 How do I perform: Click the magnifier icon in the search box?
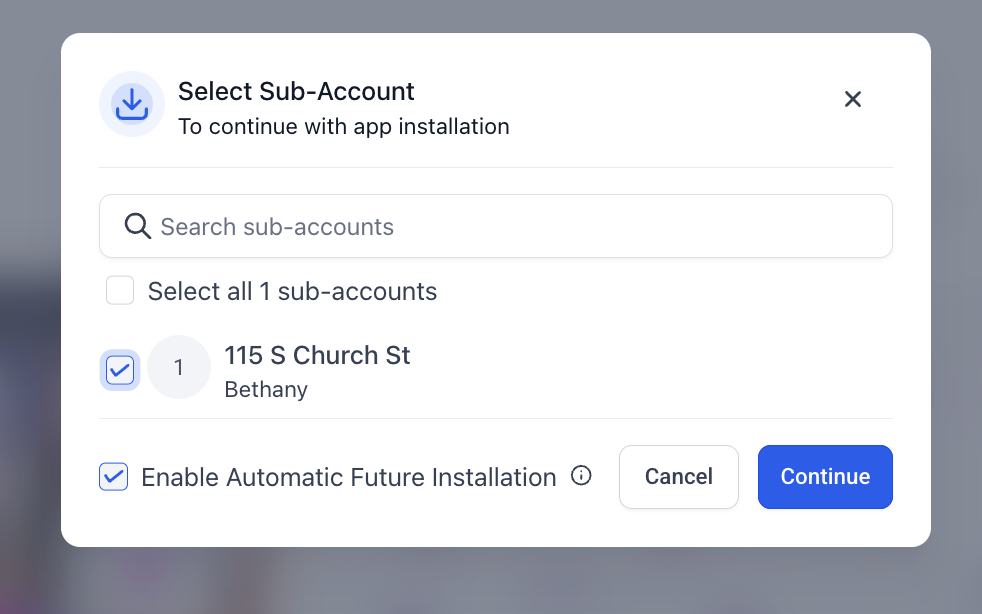click(137, 226)
